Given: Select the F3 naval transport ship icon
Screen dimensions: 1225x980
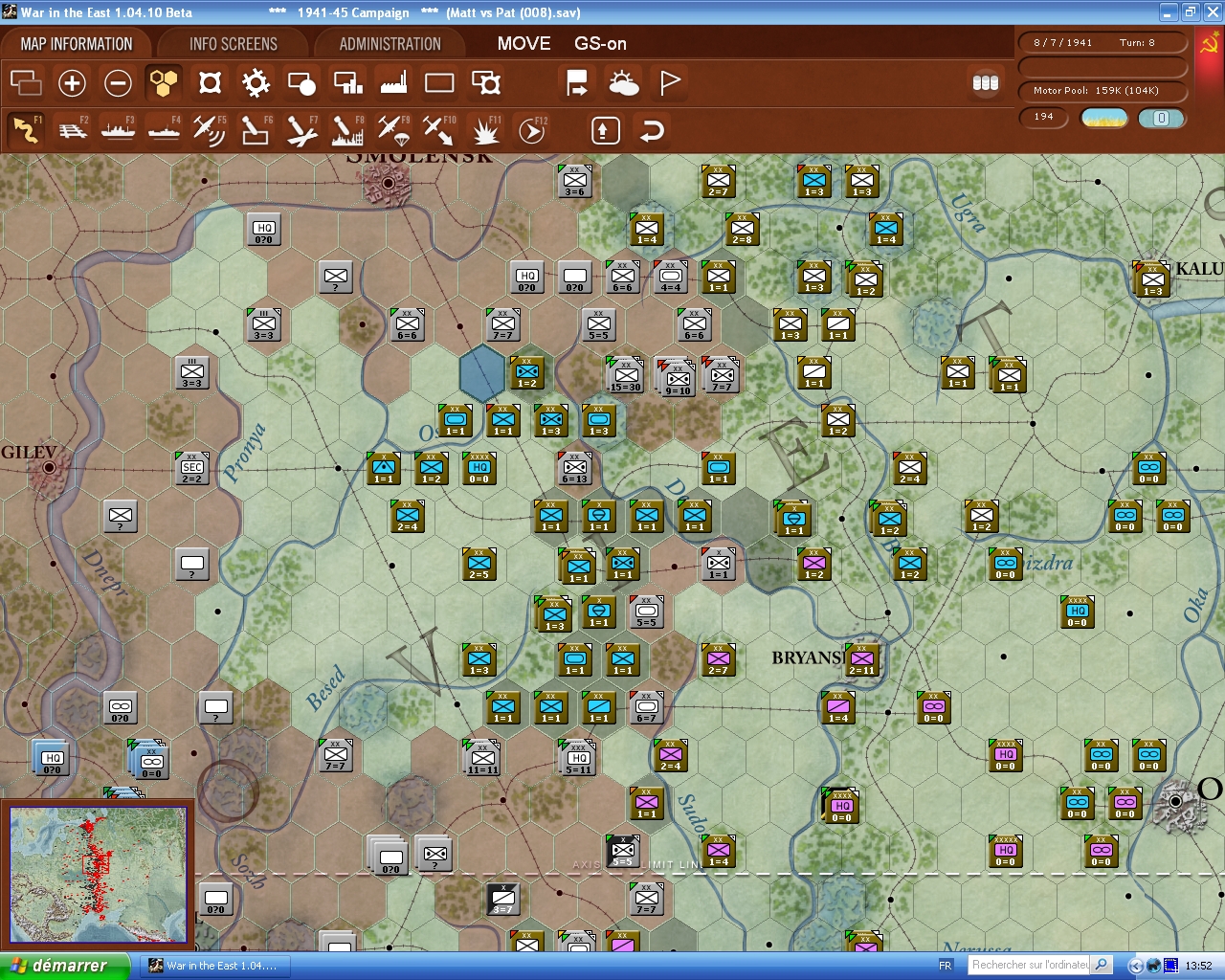Looking at the screenshot, I should coord(119,130).
